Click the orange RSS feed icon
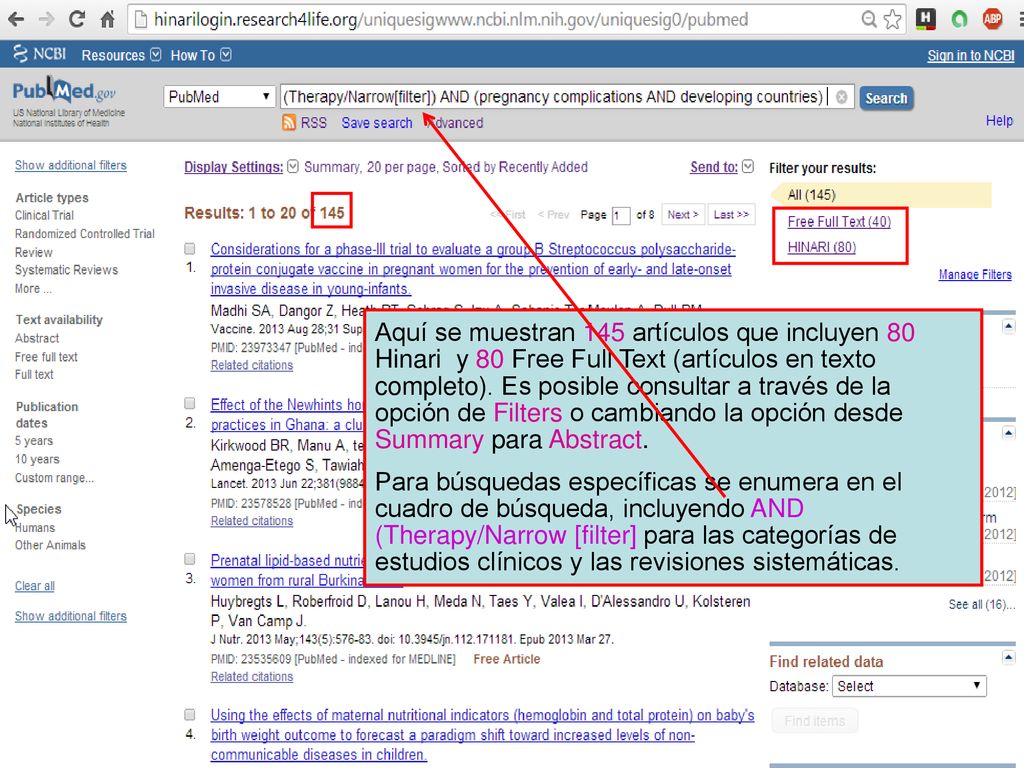 pos(289,122)
